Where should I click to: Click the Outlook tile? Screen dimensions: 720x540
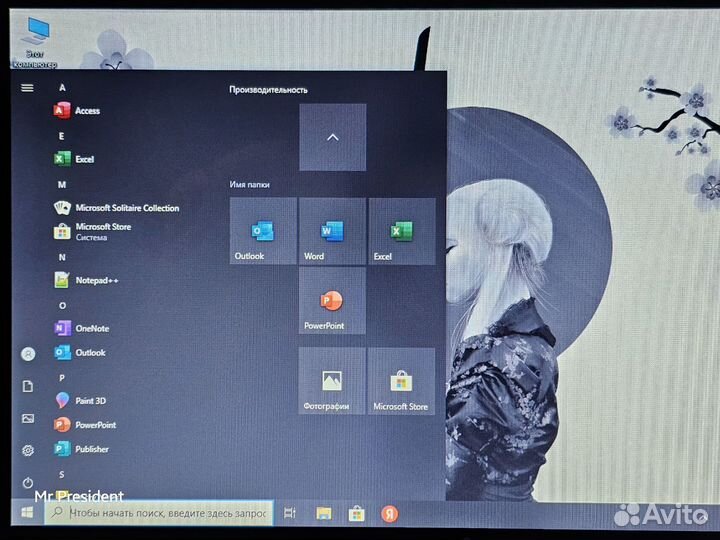point(263,231)
